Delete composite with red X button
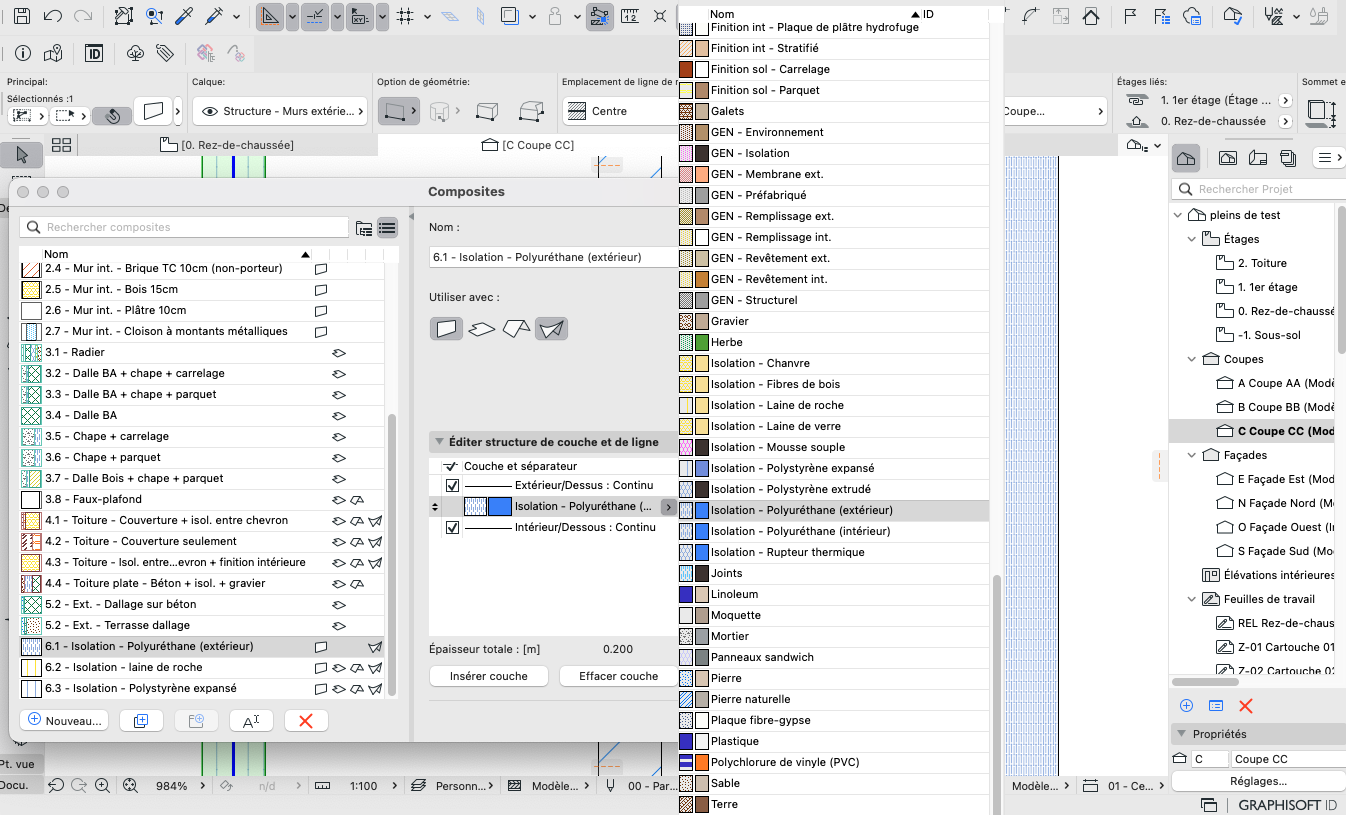1346x815 pixels. coord(306,720)
